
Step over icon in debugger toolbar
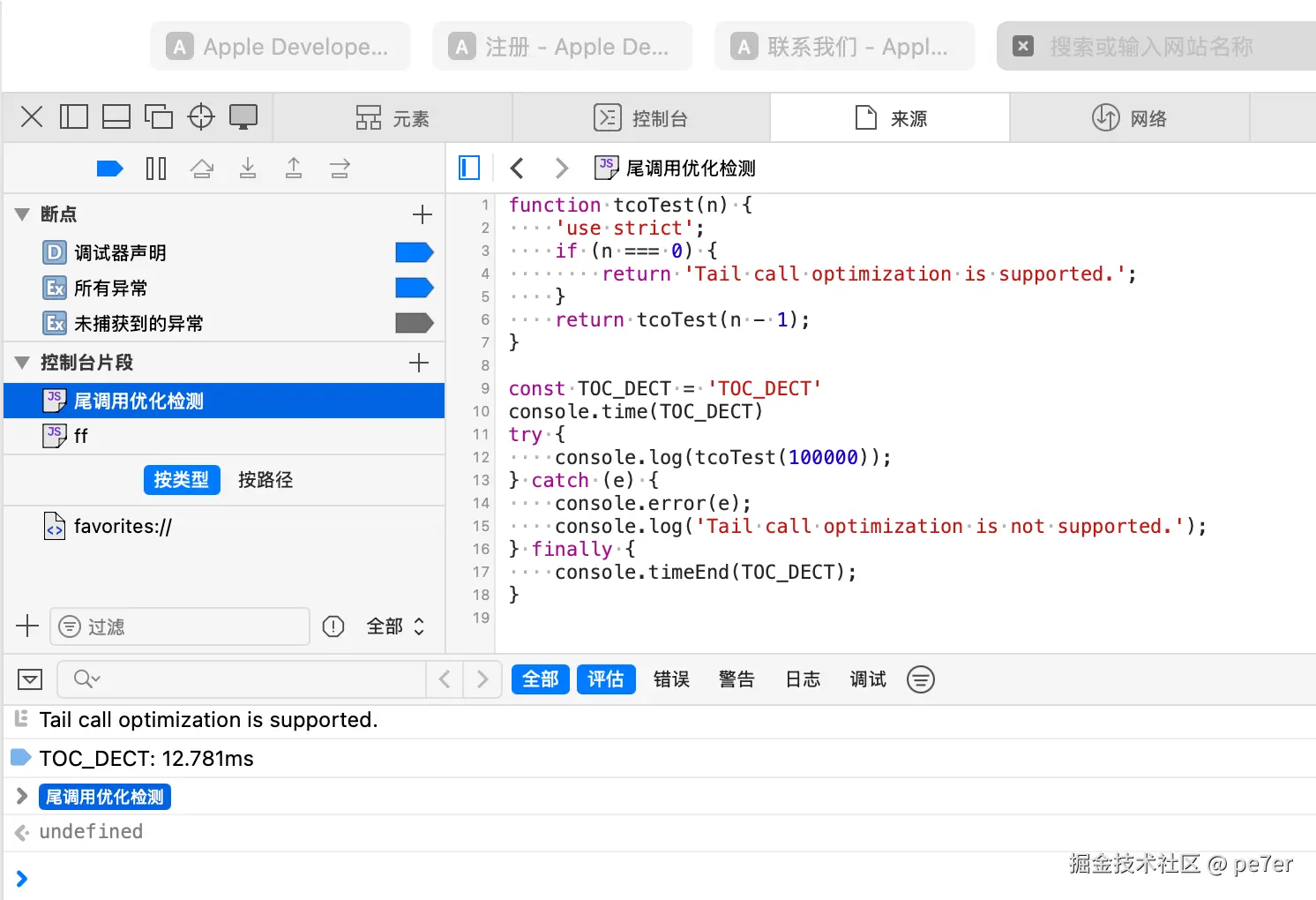coord(202,169)
